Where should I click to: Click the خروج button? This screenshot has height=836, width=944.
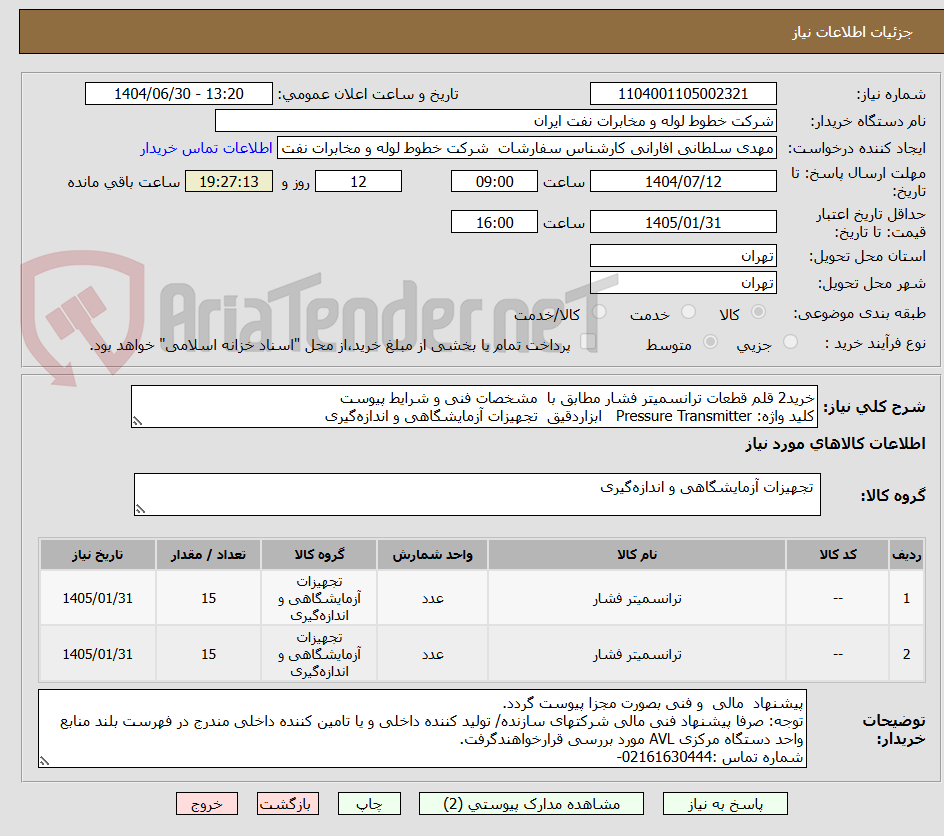click(207, 803)
